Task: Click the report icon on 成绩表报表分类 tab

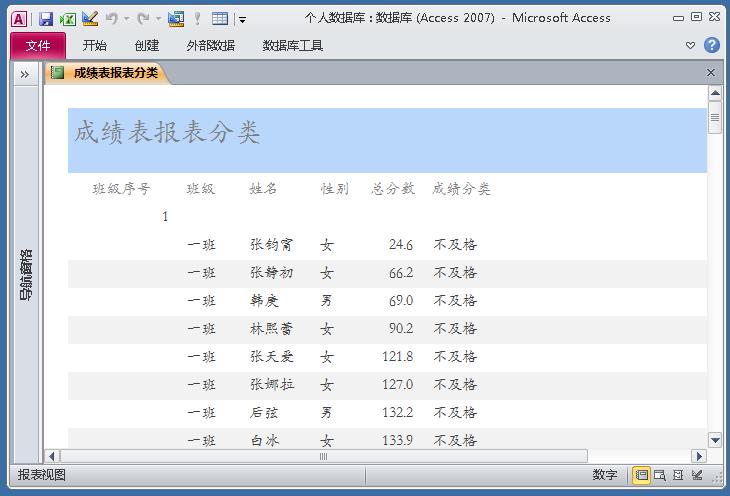Action: [58, 73]
